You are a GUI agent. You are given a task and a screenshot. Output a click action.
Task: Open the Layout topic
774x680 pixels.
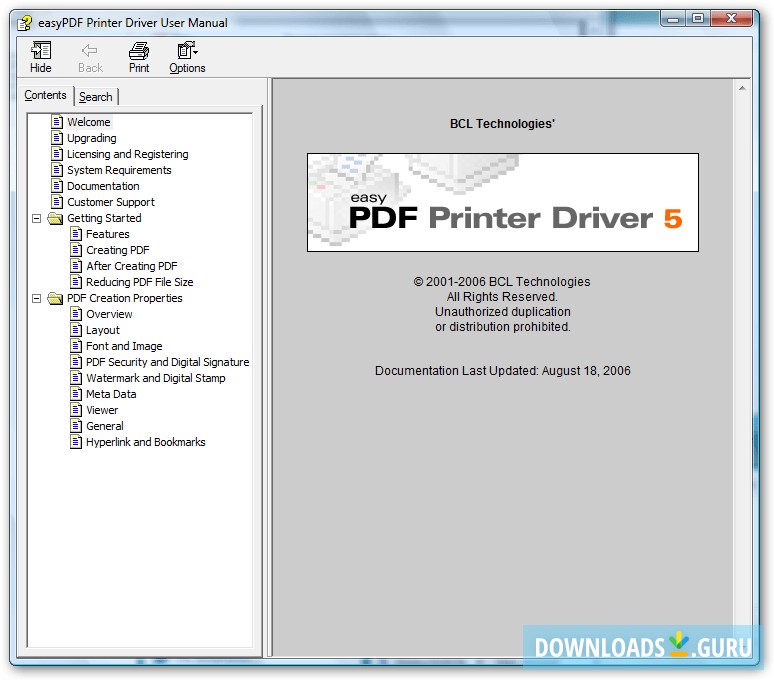(x=103, y=330)
